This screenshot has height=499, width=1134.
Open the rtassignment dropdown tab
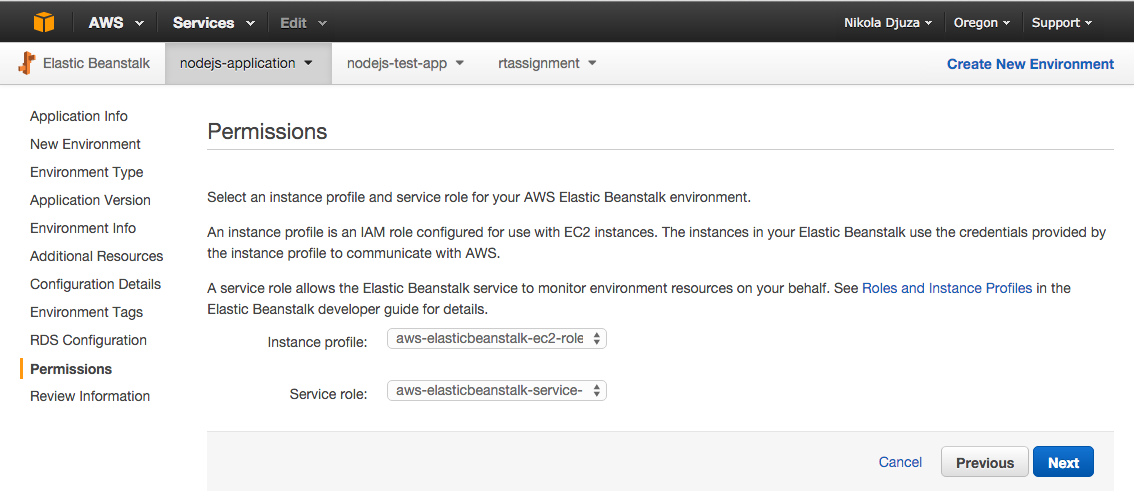coord(547,63)
